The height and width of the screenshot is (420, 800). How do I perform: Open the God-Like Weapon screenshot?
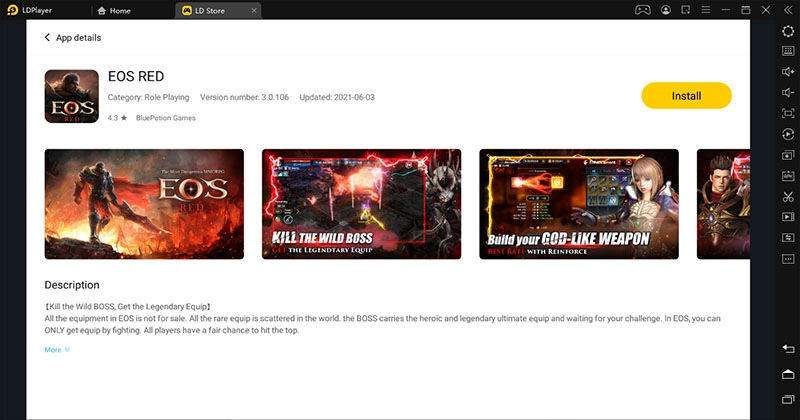[579, 204]
